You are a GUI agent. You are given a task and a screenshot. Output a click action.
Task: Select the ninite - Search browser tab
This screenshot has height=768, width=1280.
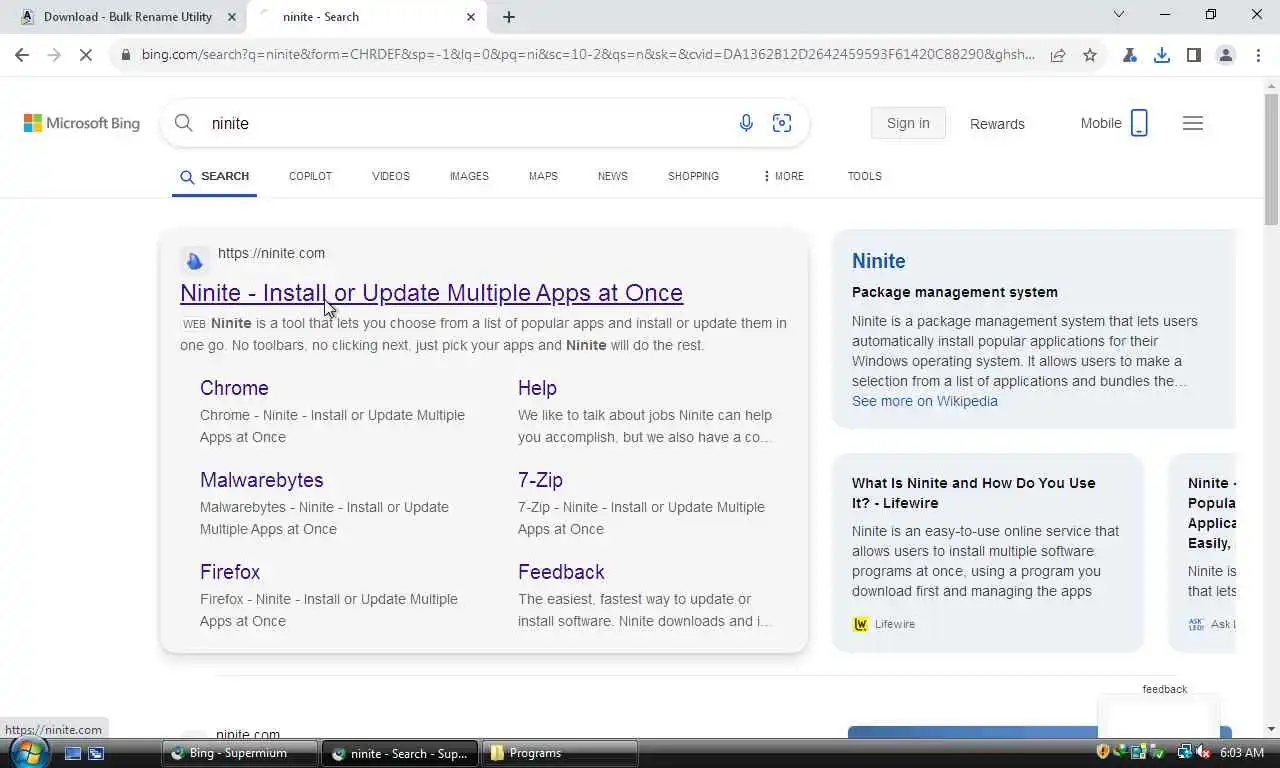click(x=367, y=17)
